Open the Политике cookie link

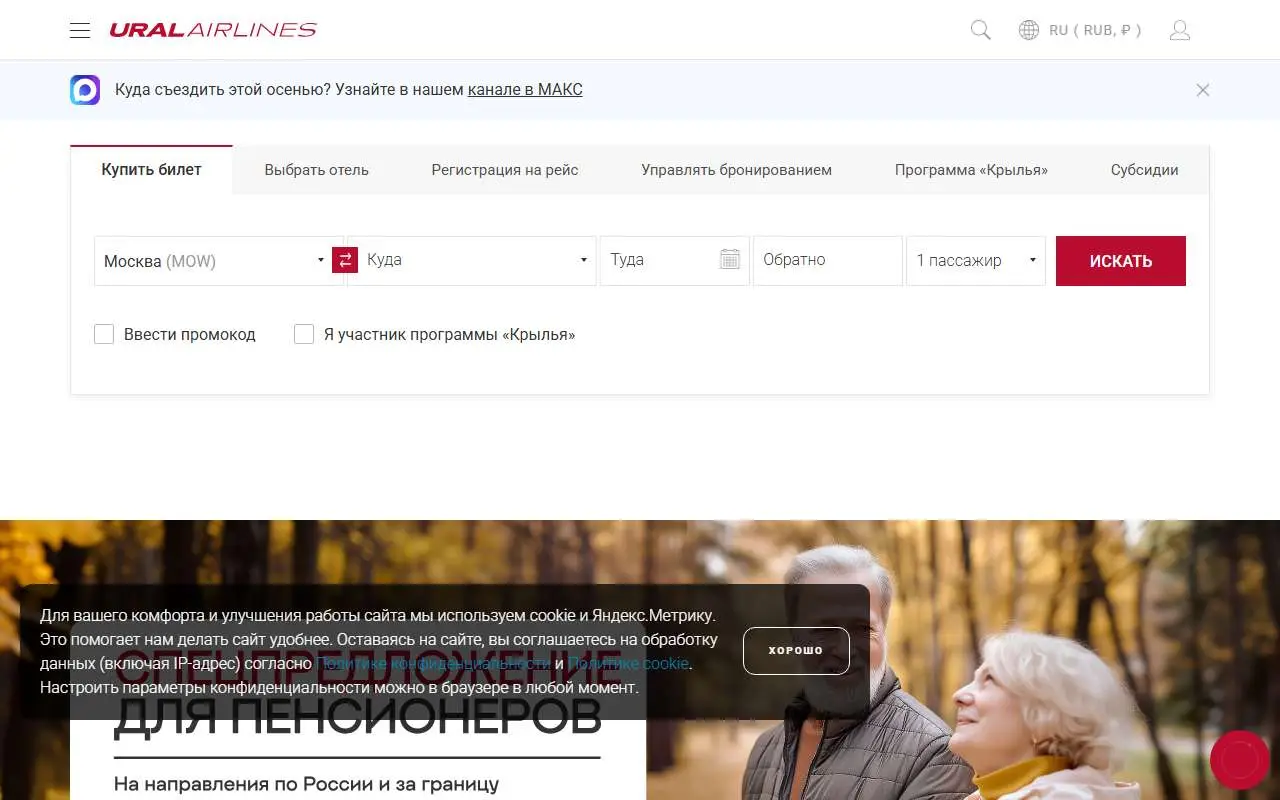point(629,663)
